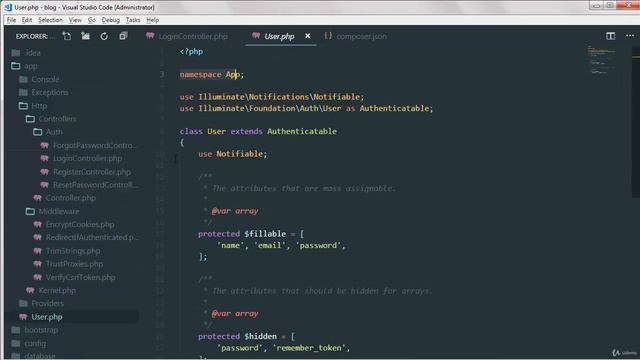Open Kernel.php in the tree
Screen dimensions: 640x360
coord(51,291)
